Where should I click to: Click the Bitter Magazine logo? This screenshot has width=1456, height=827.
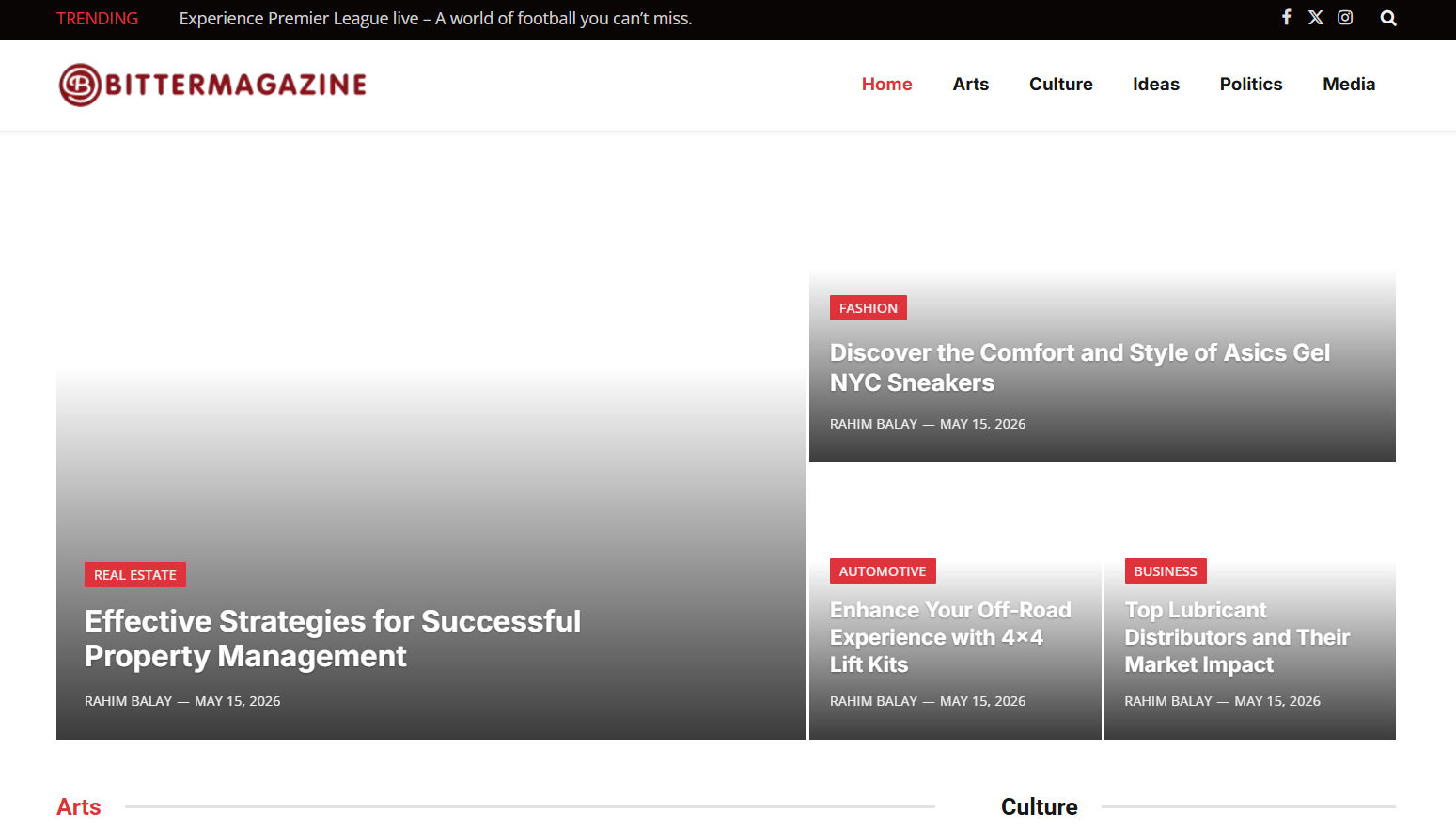pos(212,85)
